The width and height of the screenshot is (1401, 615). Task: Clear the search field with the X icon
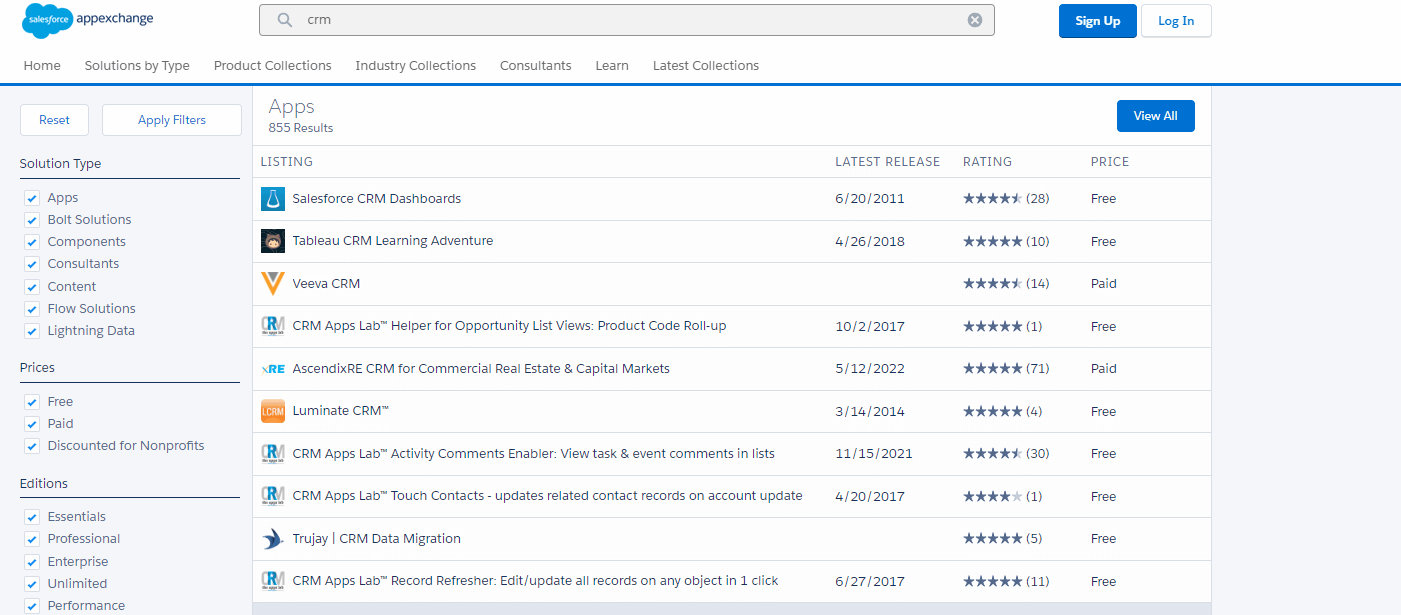point(975,20)
